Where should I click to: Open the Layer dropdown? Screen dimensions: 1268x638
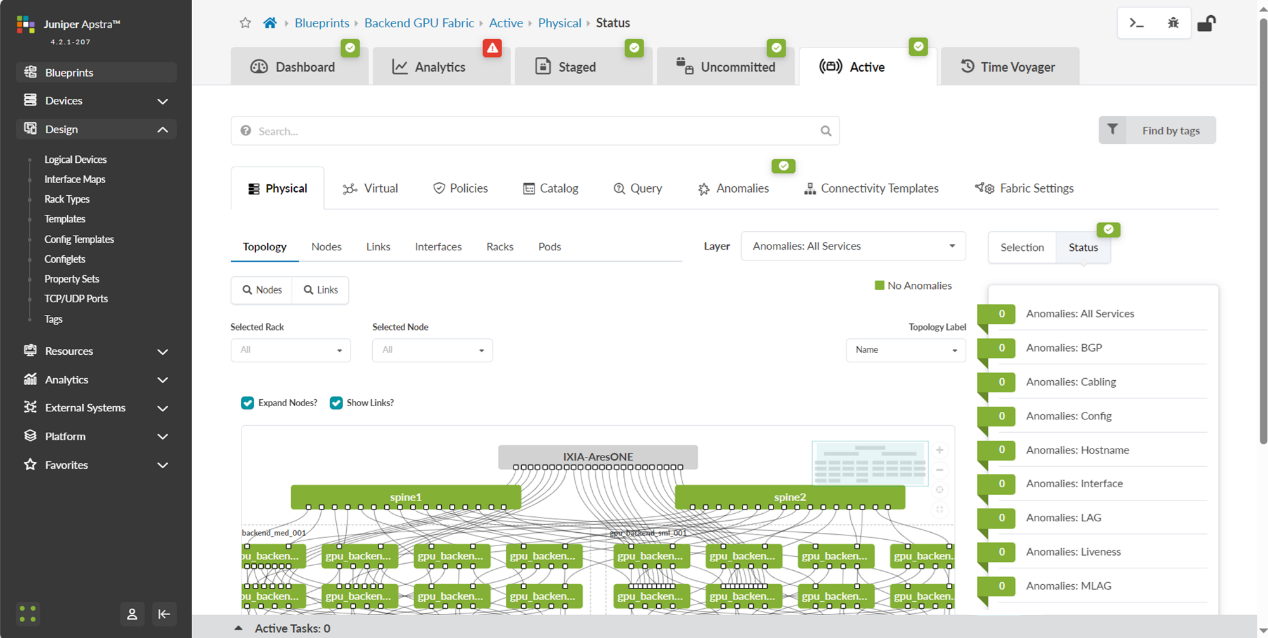click(853, 246)
